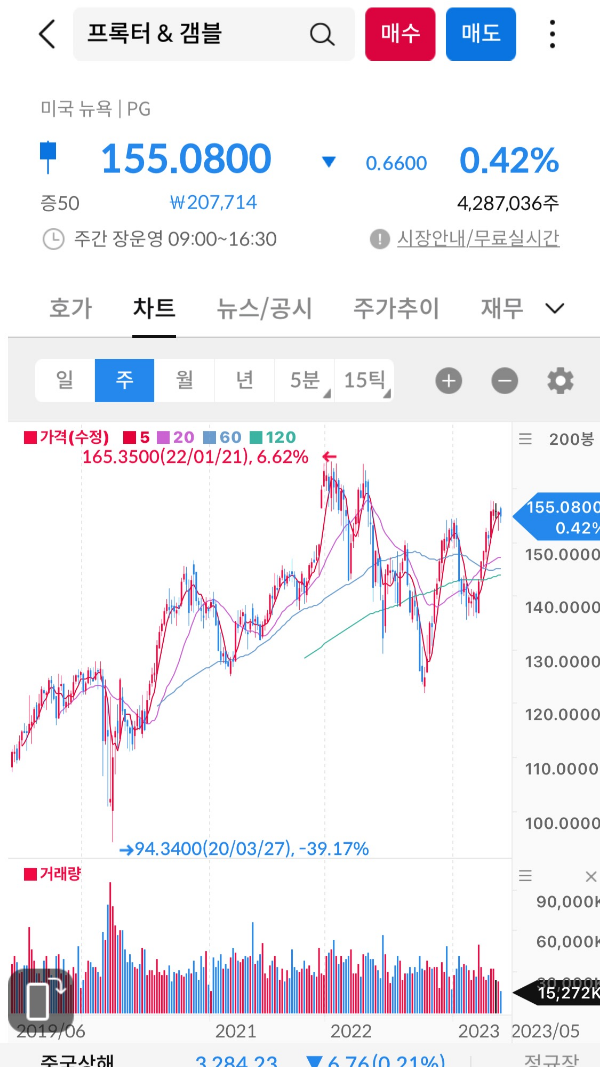Switch to the 호가 tab
The height and width of the screenshot is (1067, 600).
(70, 308)
